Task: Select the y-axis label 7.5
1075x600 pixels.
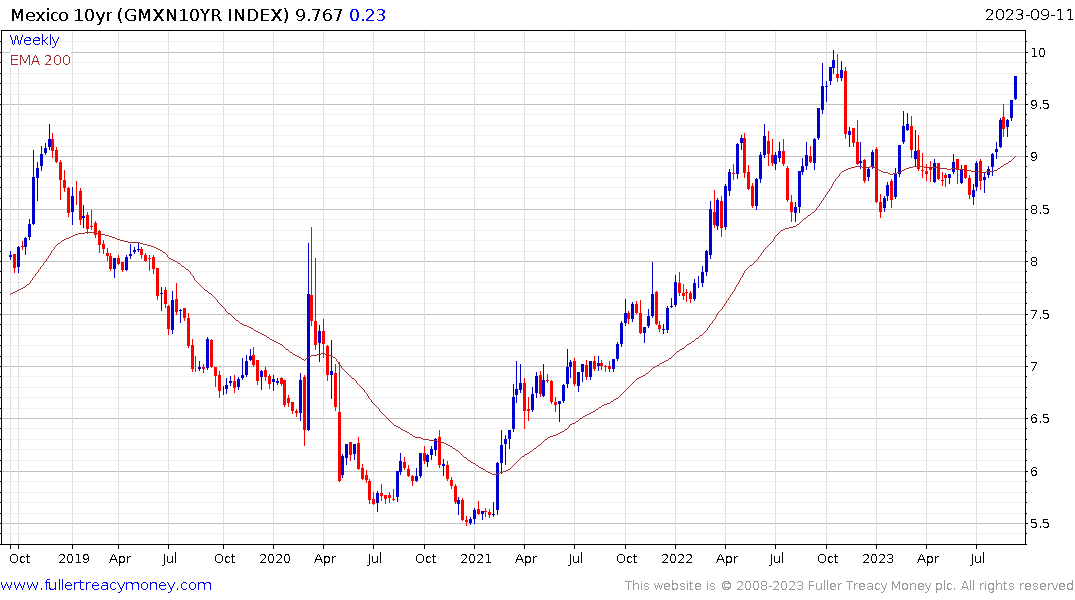Action: click(1039, 314)
